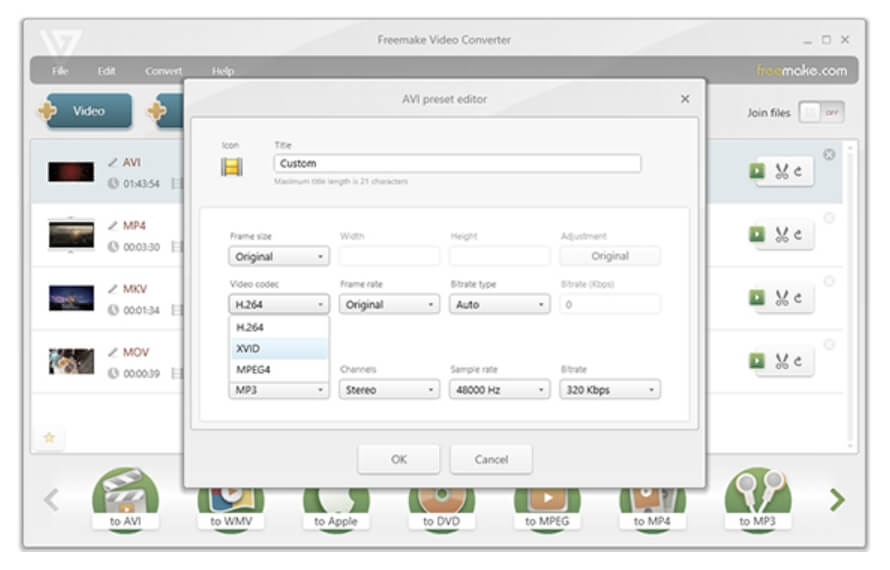890x570 pixels.
Task: Click the to DVD format icon
Action: click(x=442, y=508)
